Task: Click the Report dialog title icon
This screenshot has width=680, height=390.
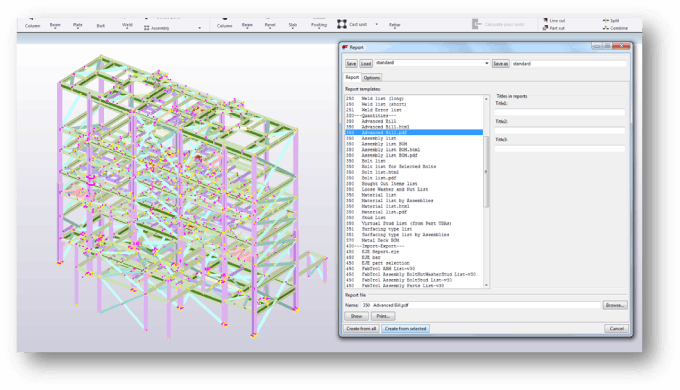Action: point(345,47)
